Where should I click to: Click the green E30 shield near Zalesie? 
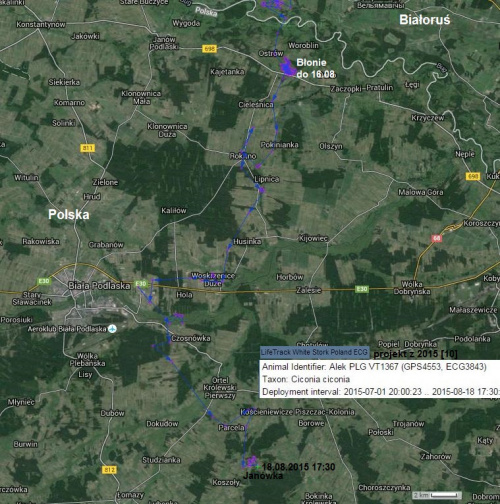(362, 289)
